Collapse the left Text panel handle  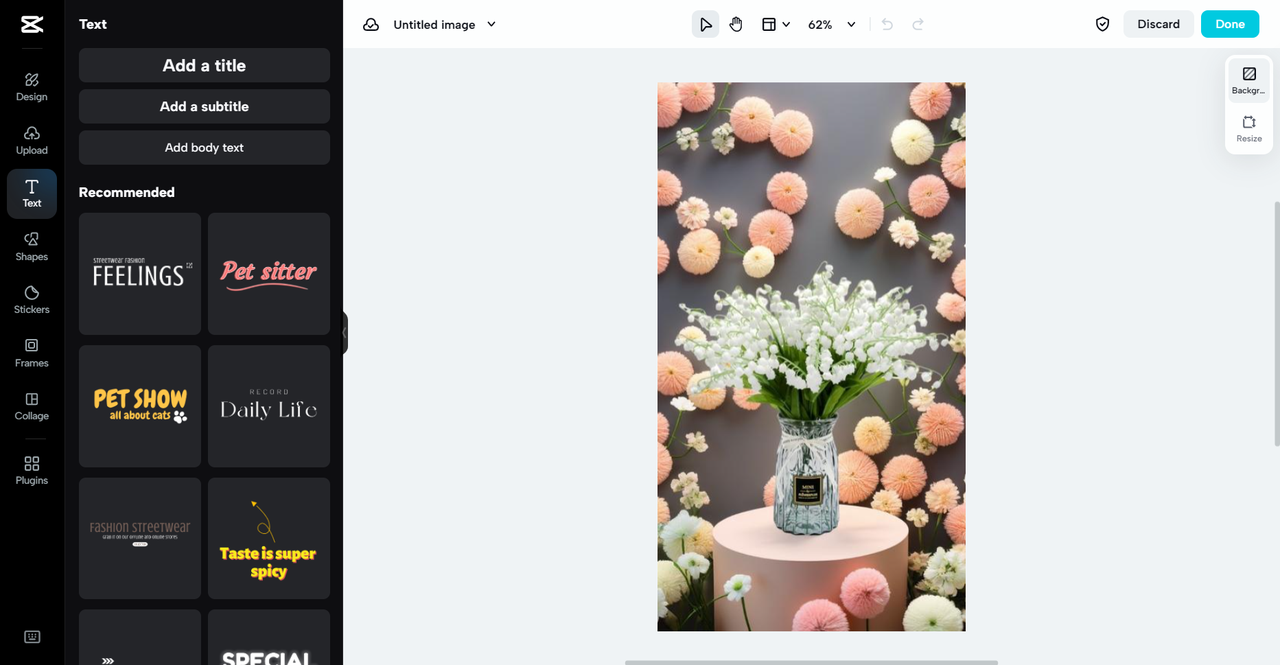coord(345,333)
